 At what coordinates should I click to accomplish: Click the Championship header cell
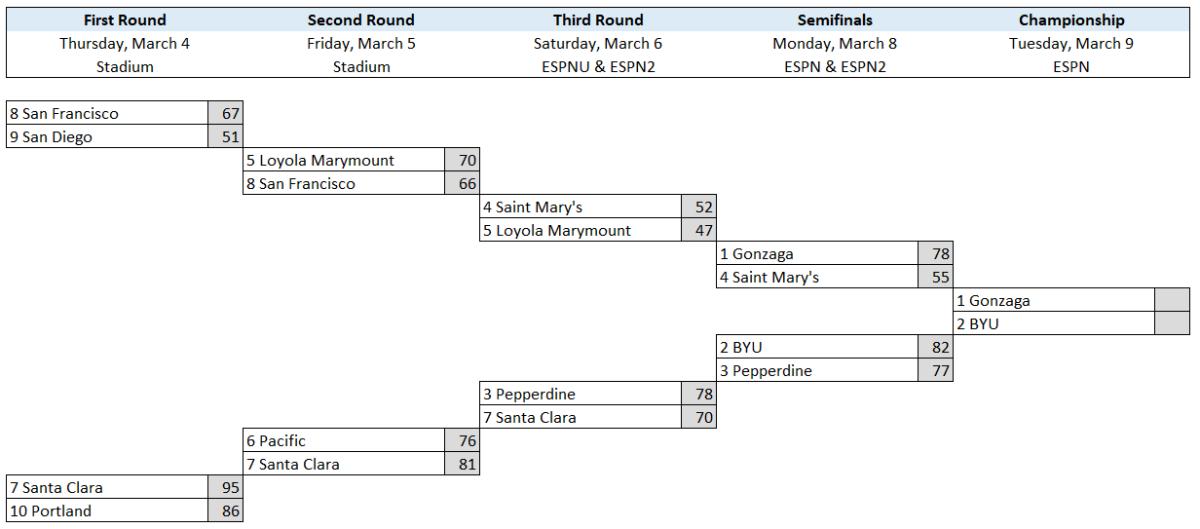click(x=1071, y=20)
